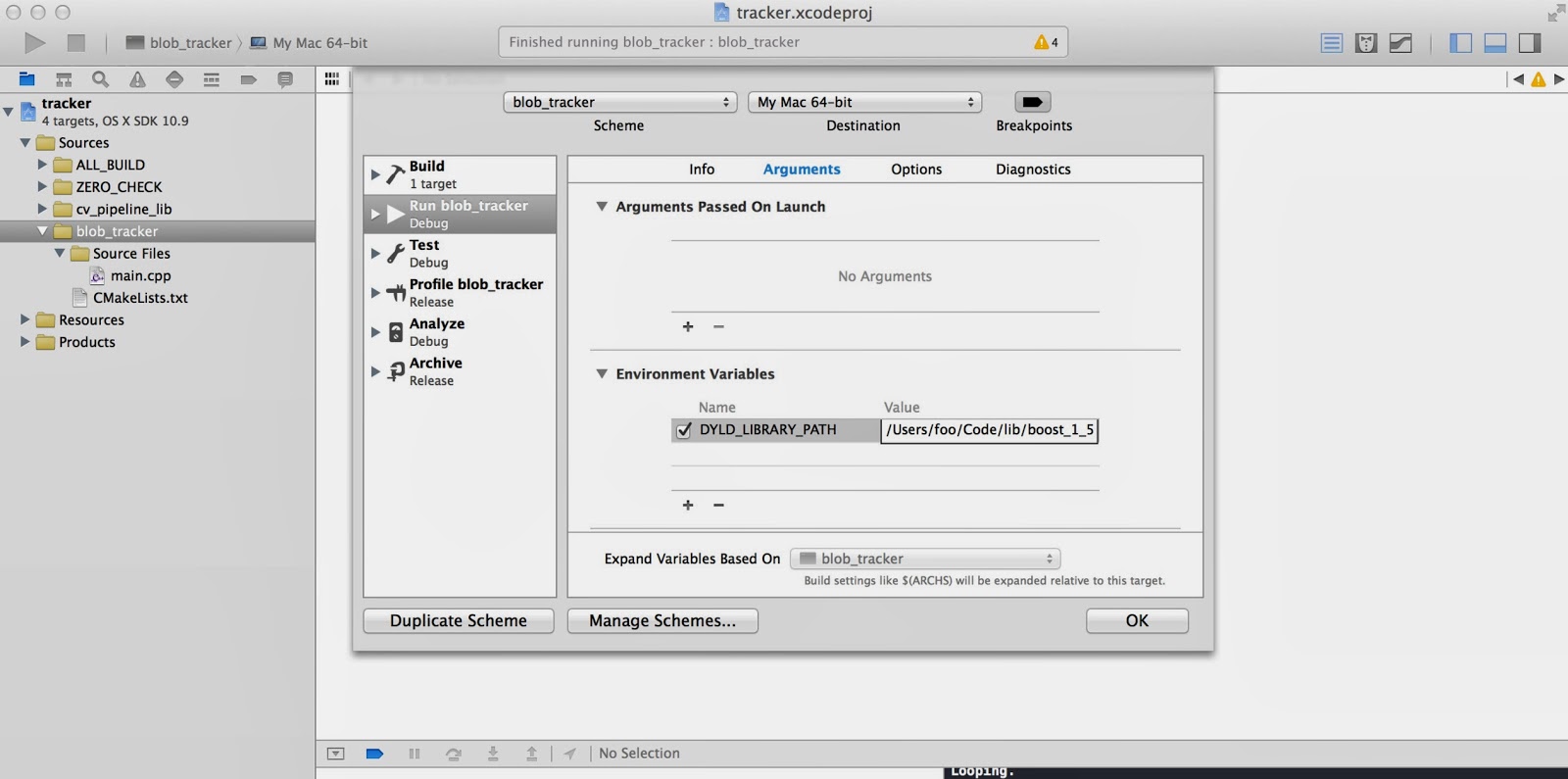Select the Analyze action in scheme list
The width and height of the screenshot is (1568, 779).
[x=460, y=331]
